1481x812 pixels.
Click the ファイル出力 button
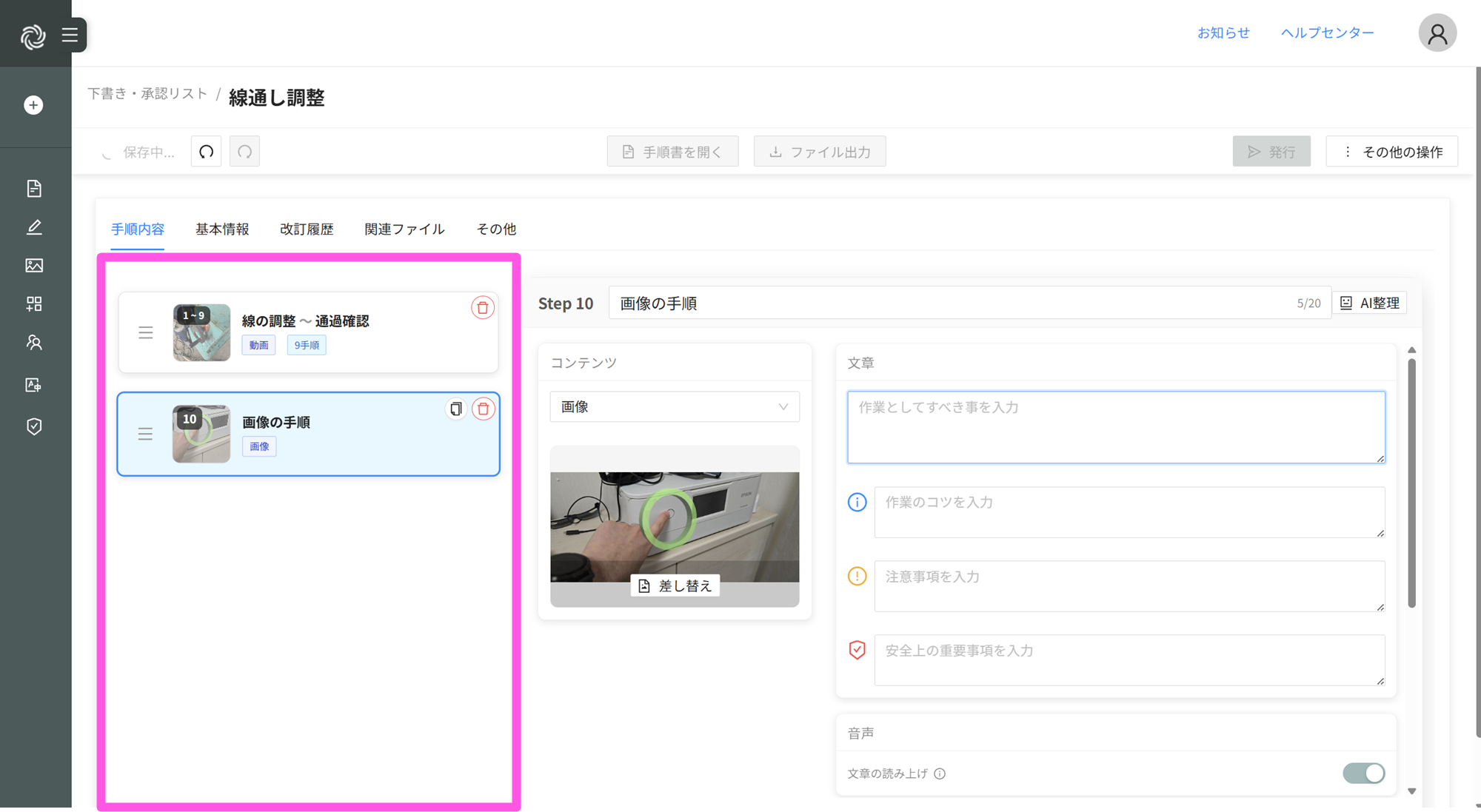coord(820,152)
